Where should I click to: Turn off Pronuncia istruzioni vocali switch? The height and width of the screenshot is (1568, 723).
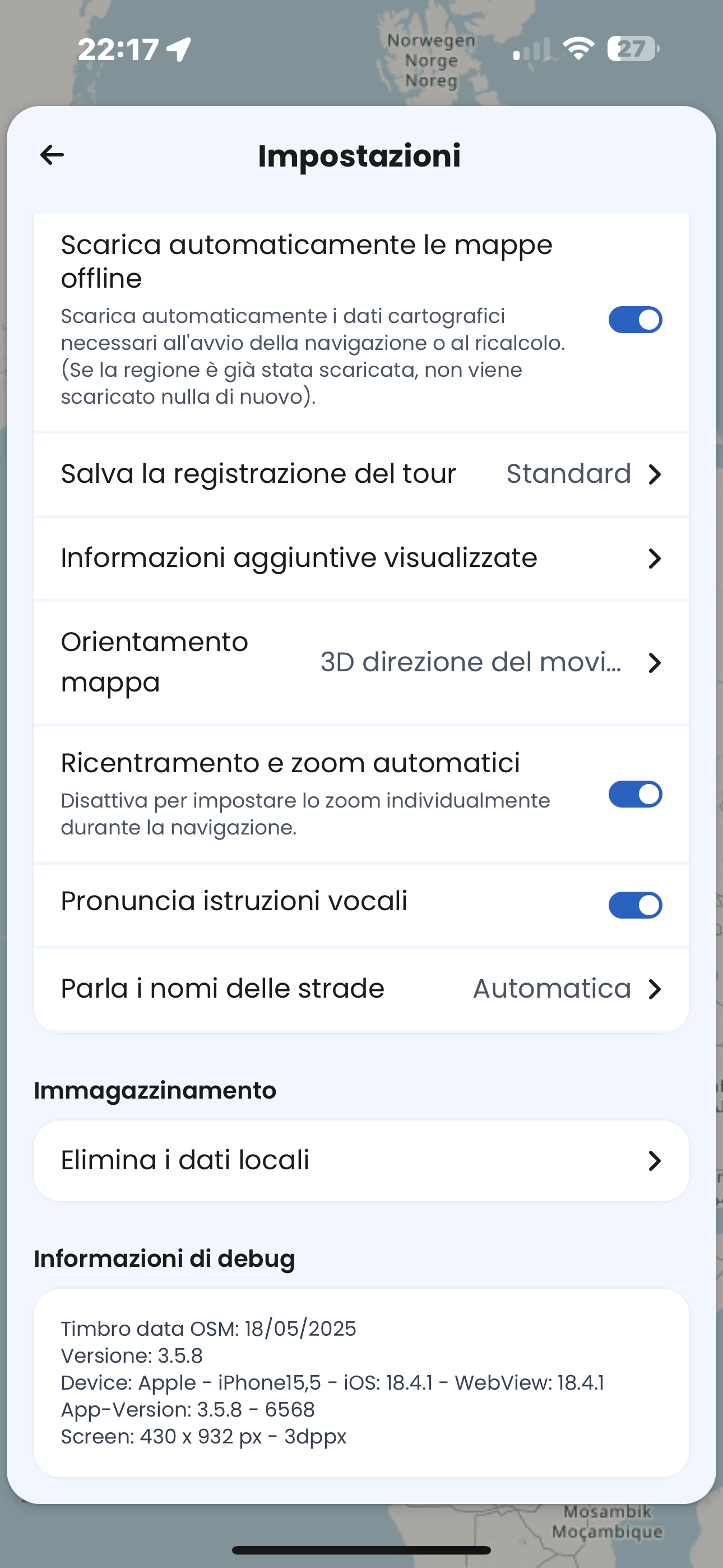pyautogui.click(x=636, y=905)
